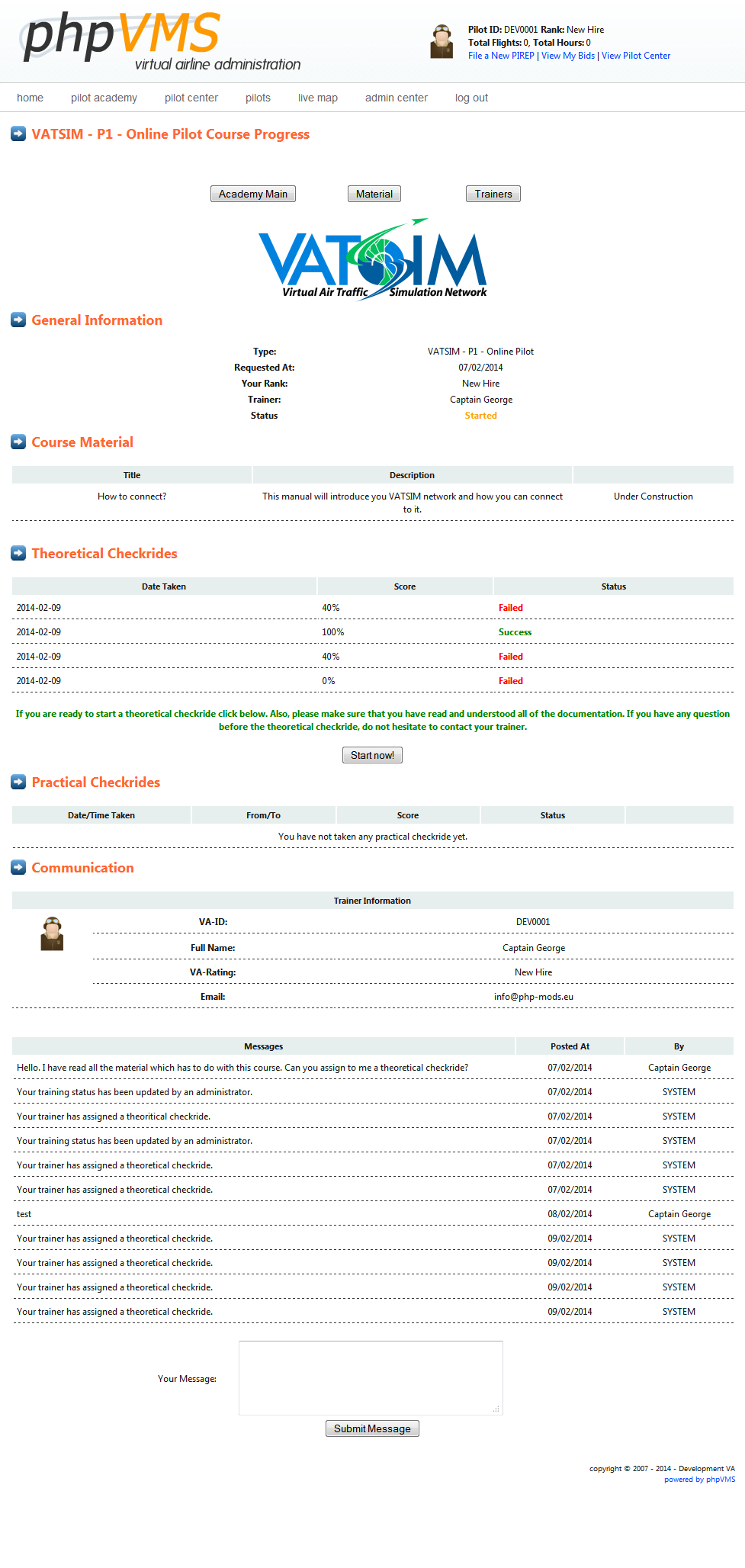Open the pilot academy menu
This screenshot has width=745, height=1568.
tap(104, 98)
